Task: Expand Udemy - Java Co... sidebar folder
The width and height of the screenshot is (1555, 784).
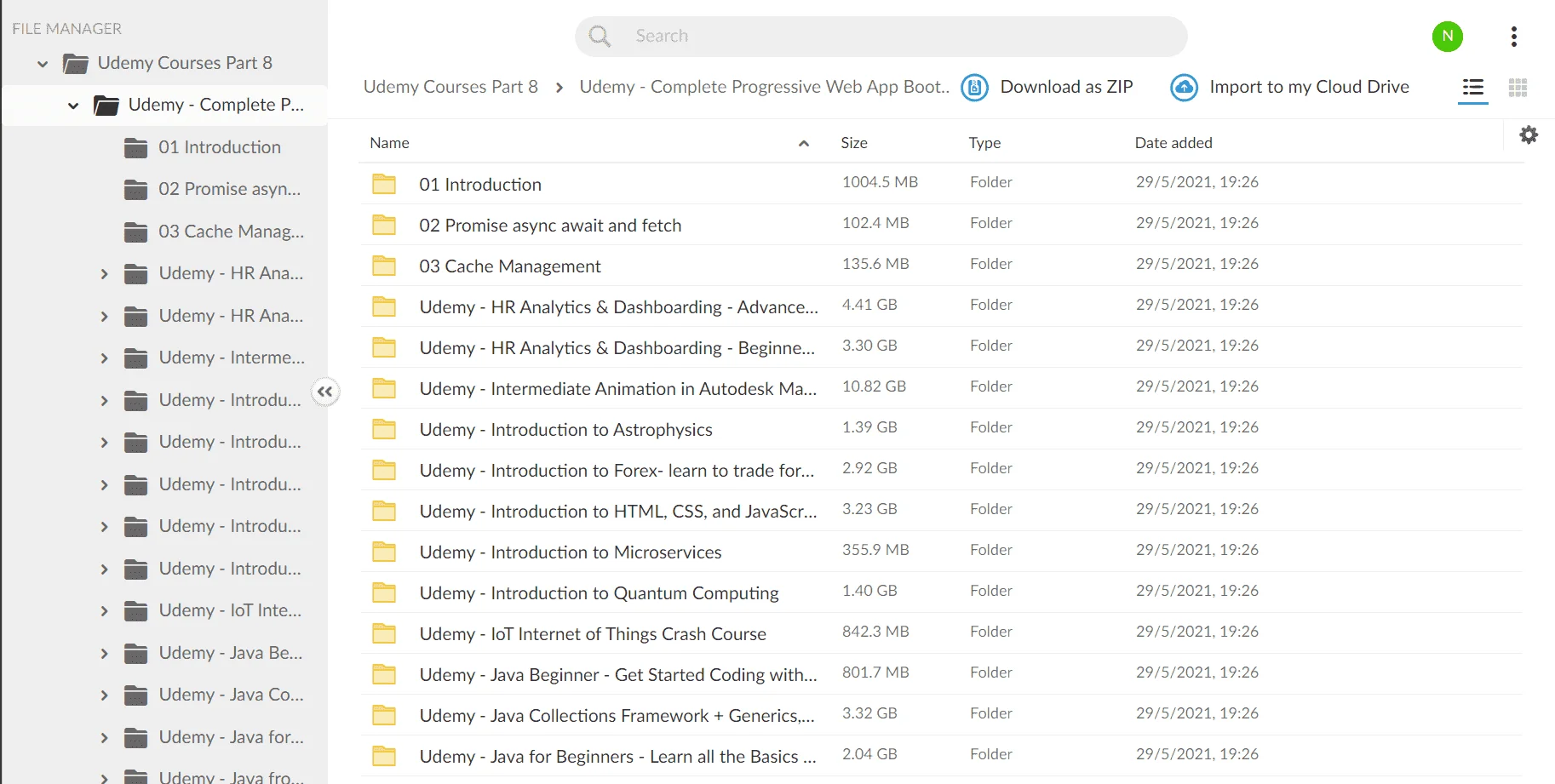Action: (x=104, y=695)
